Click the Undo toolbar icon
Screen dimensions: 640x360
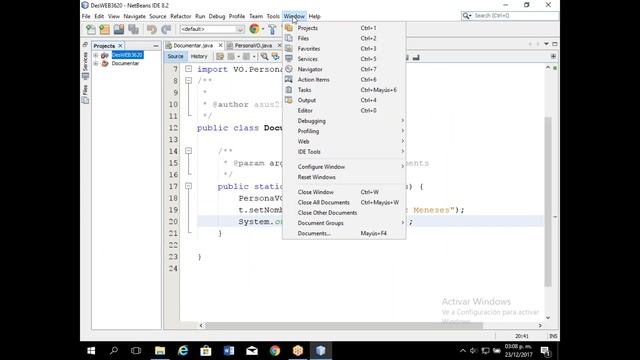152,29
